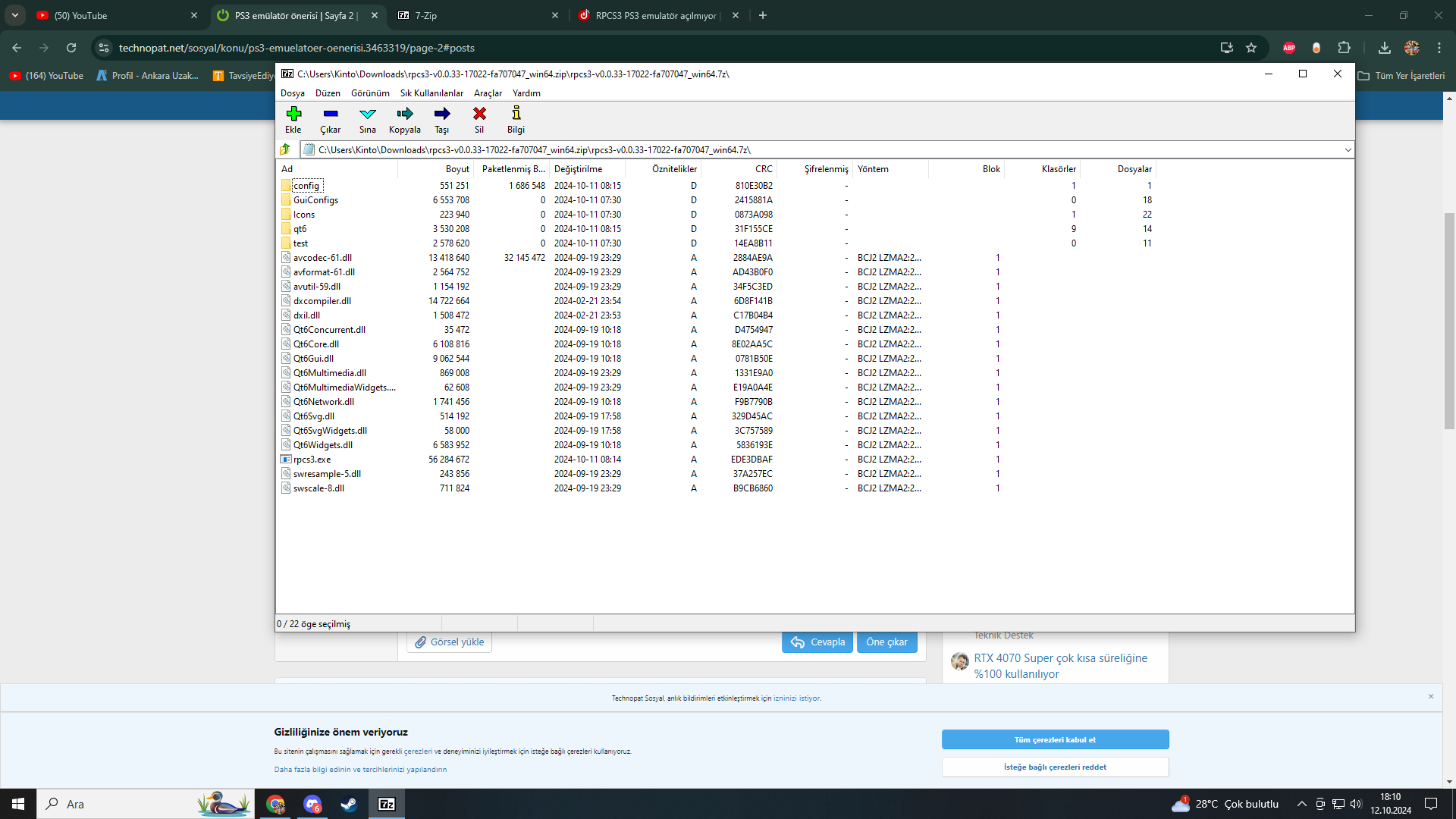Click Tüm çerezleri kabul et button
The width and height of the screenshot is (1456, 819).
(1055, 739)
